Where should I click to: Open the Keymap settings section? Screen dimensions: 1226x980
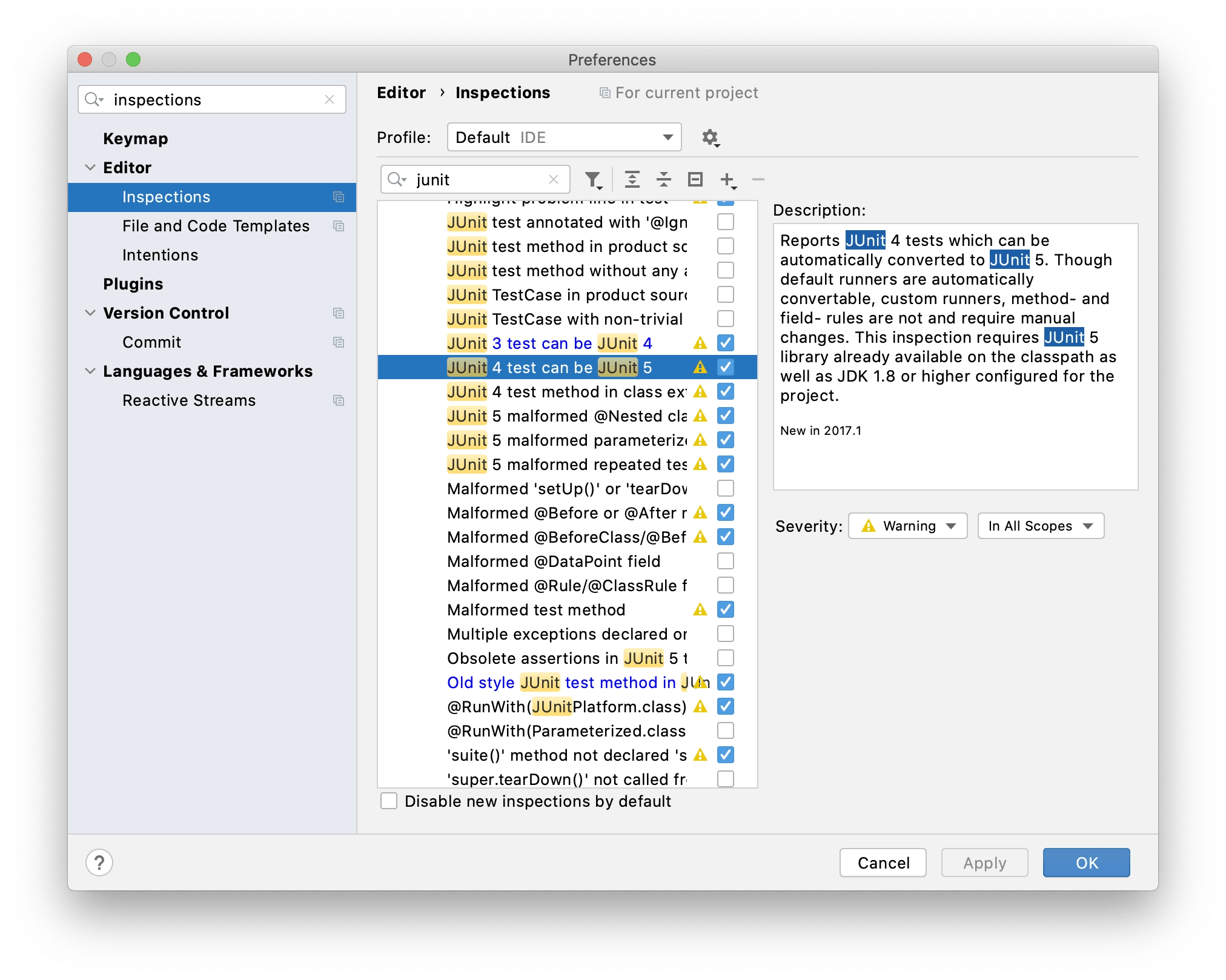point(135,138)
